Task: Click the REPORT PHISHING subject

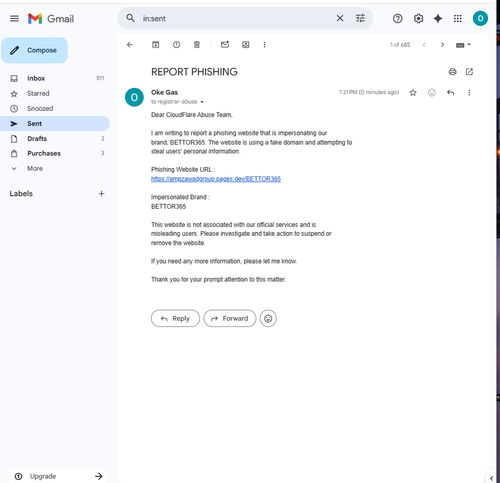Action: (194, 72)
